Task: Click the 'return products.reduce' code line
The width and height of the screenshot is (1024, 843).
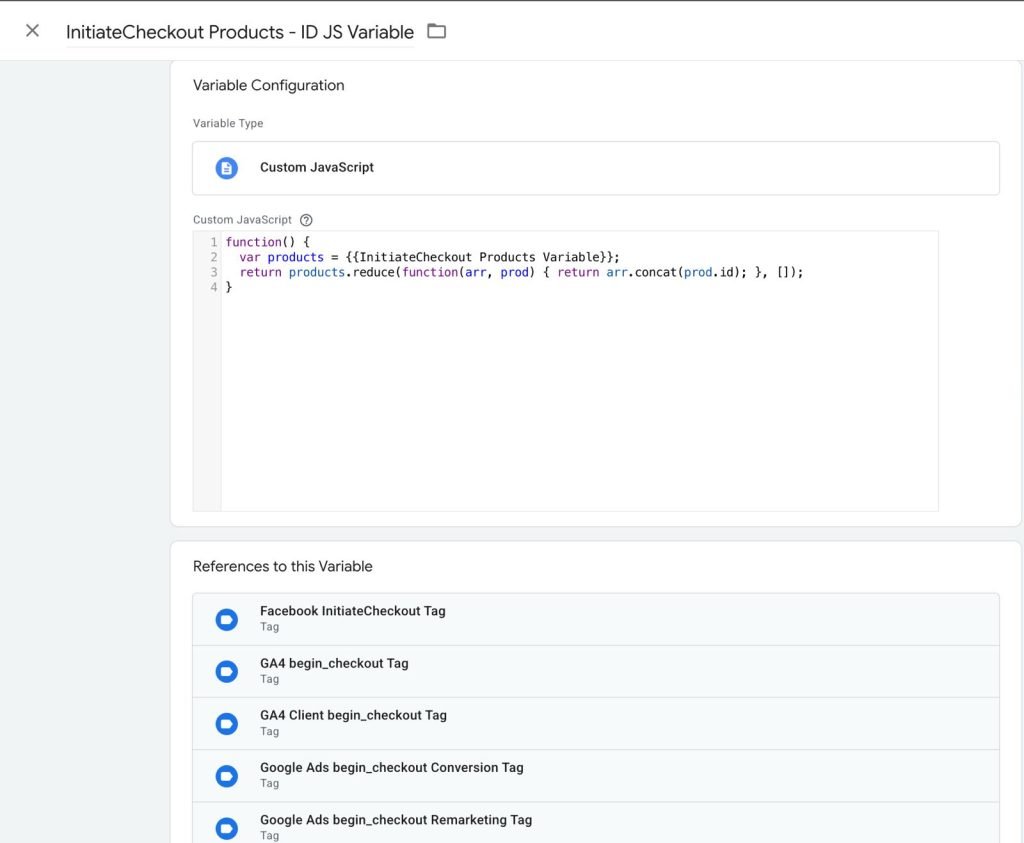Action: [521, 272]
